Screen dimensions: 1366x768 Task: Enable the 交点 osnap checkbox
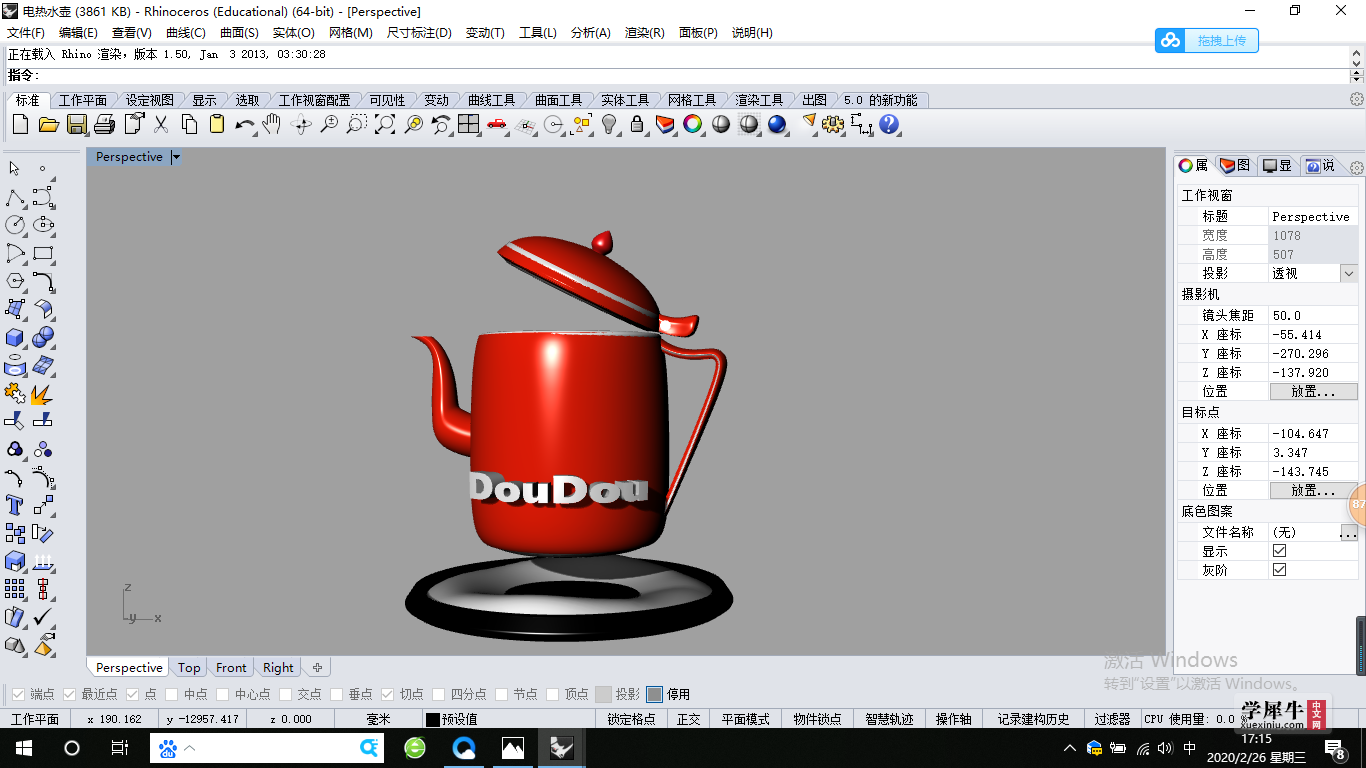285,694
